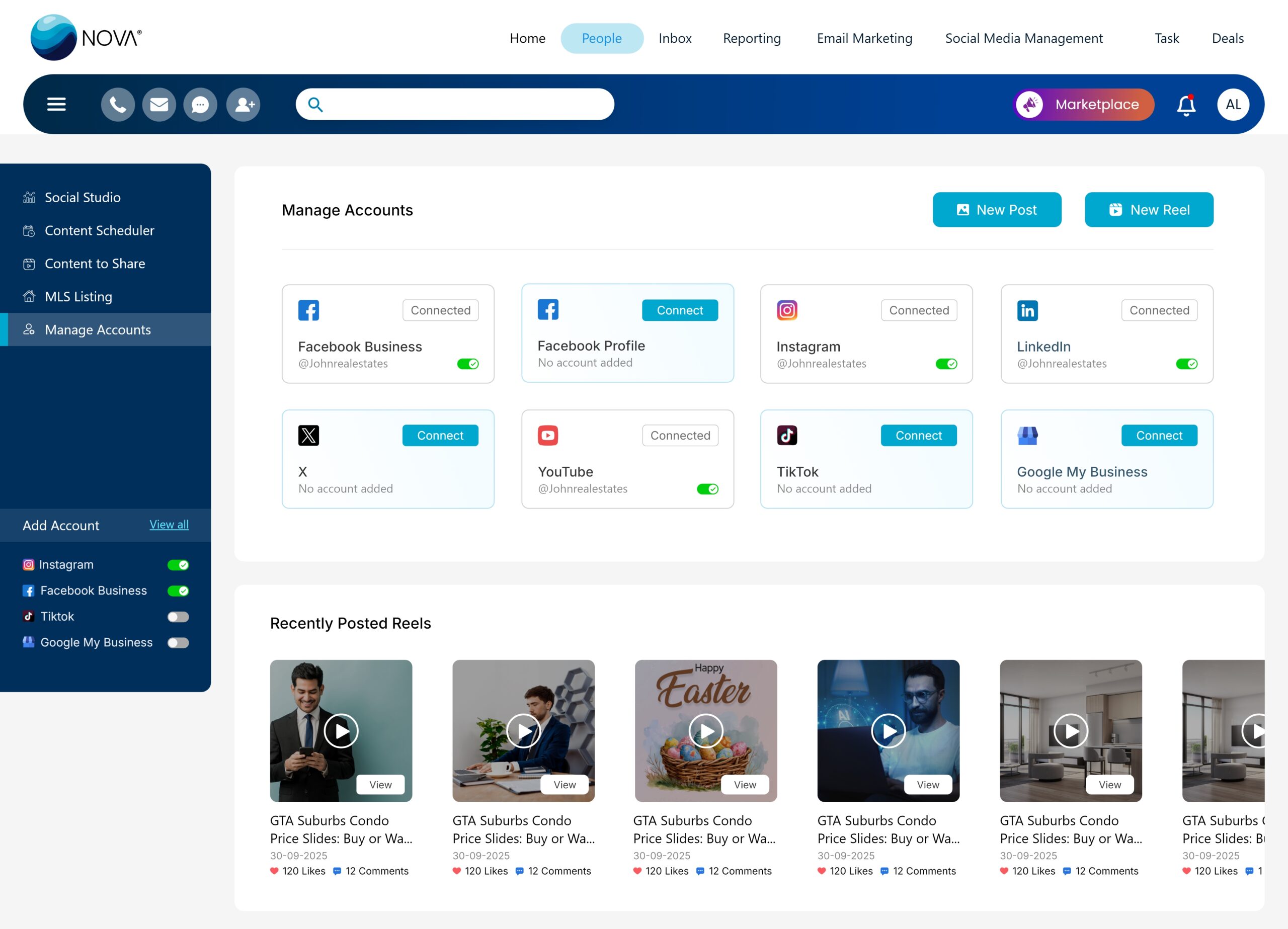Click the phone call icon

point(118,105)
